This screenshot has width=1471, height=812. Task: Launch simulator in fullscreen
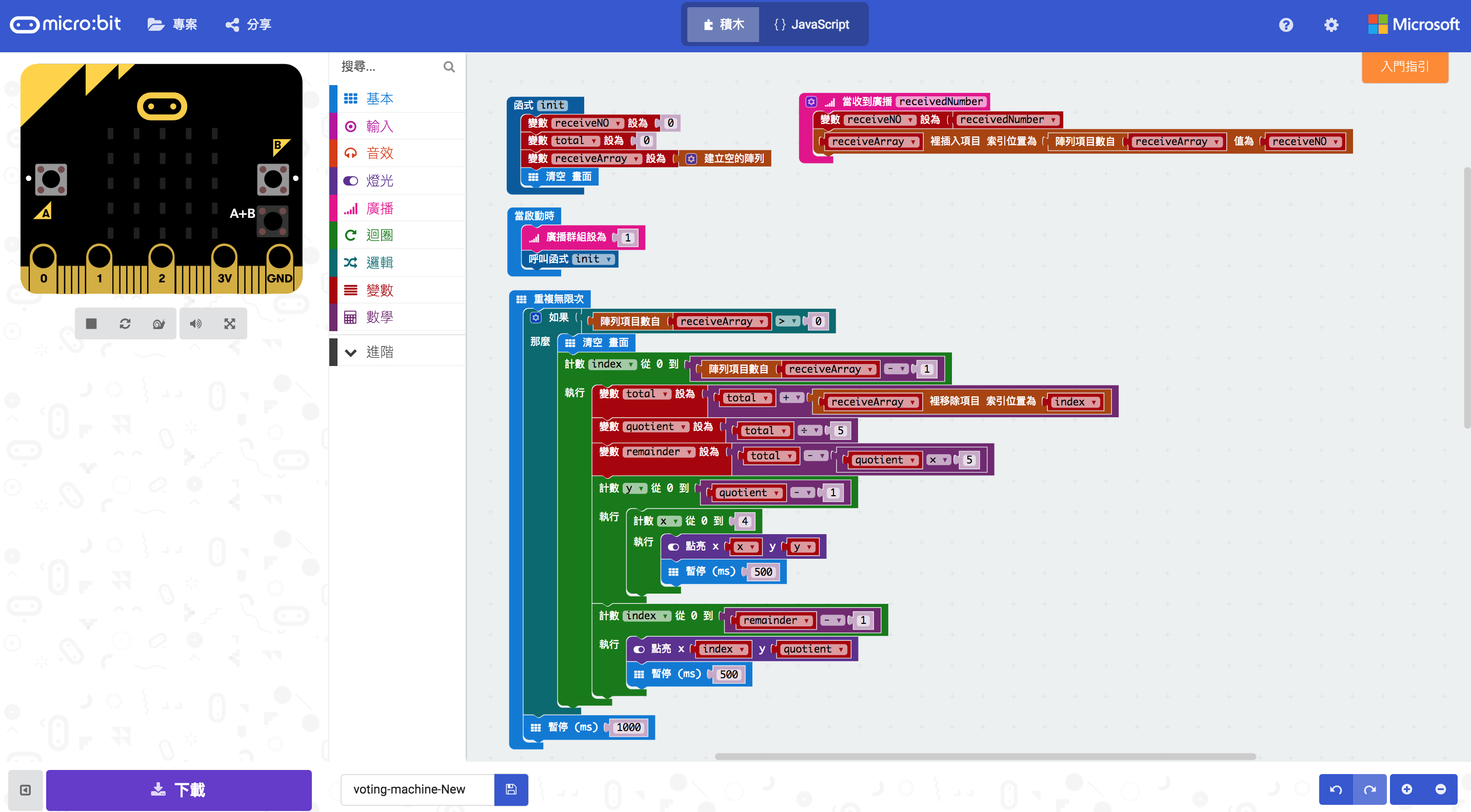230,323
